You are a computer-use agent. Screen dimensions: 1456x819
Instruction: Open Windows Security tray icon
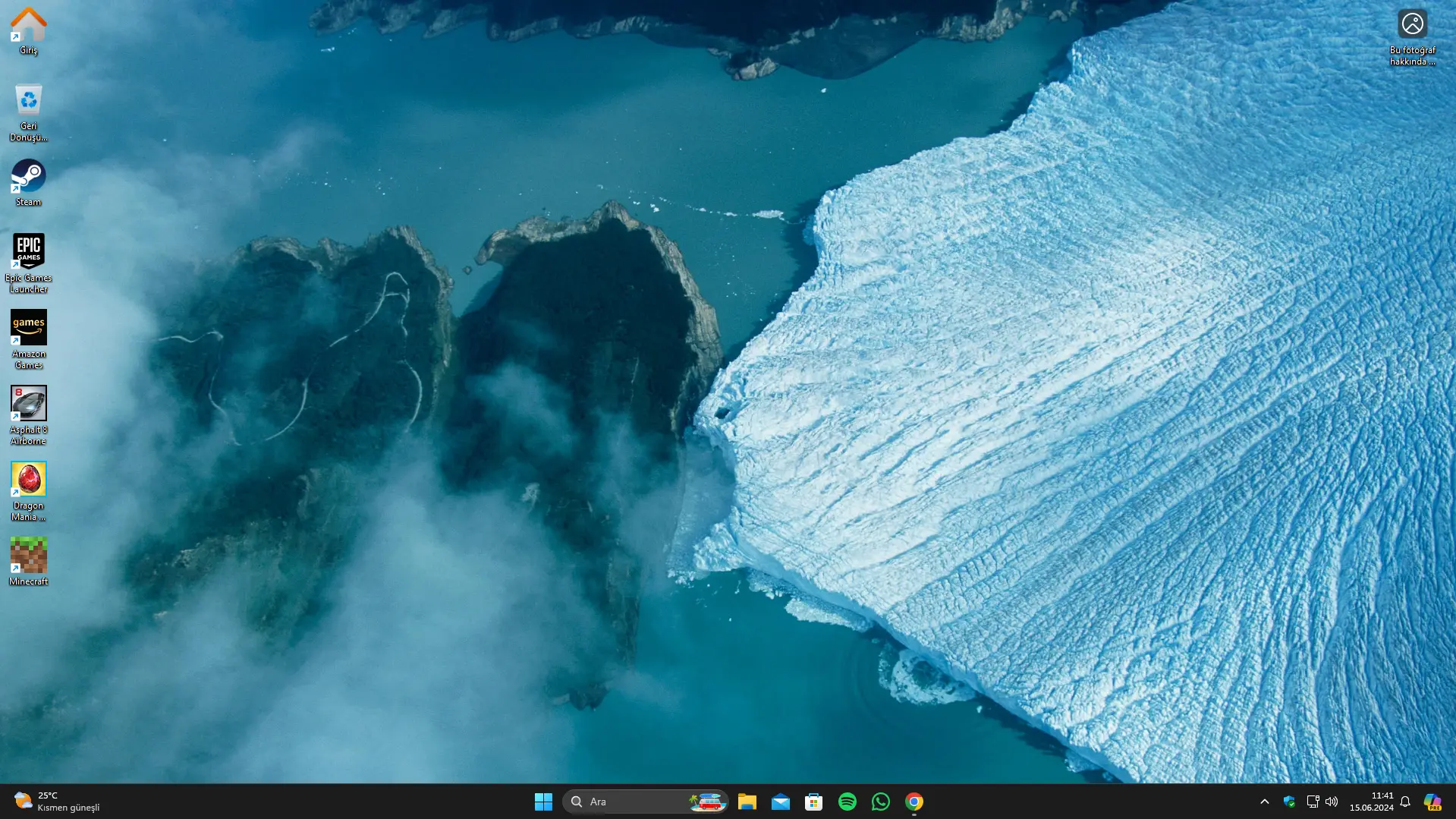click(1288, 802)
